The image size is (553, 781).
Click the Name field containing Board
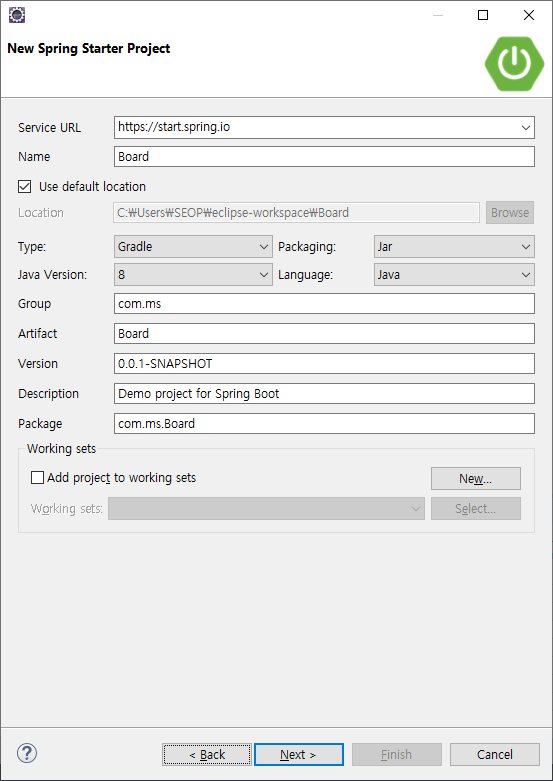324,156
